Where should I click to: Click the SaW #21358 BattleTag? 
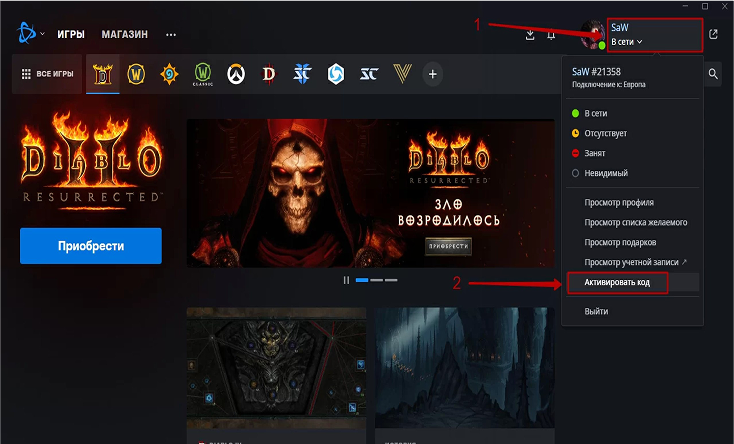click(x=596, y=72)
